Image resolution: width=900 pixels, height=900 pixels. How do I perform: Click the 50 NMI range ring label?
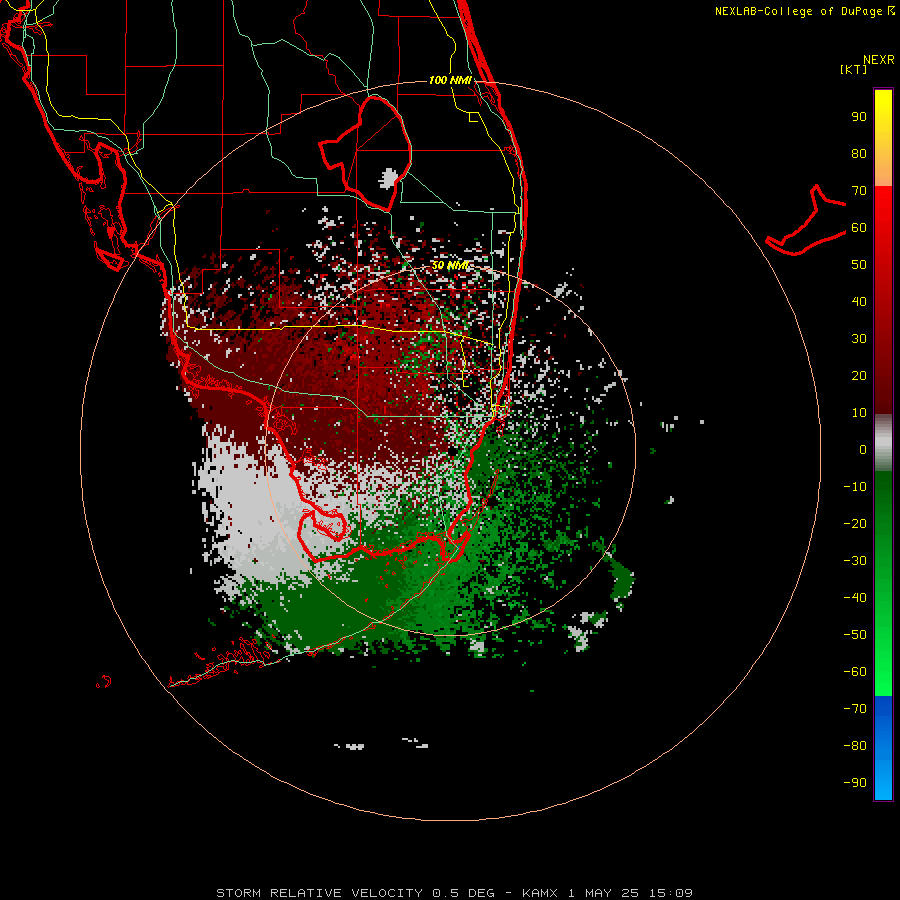450,266
